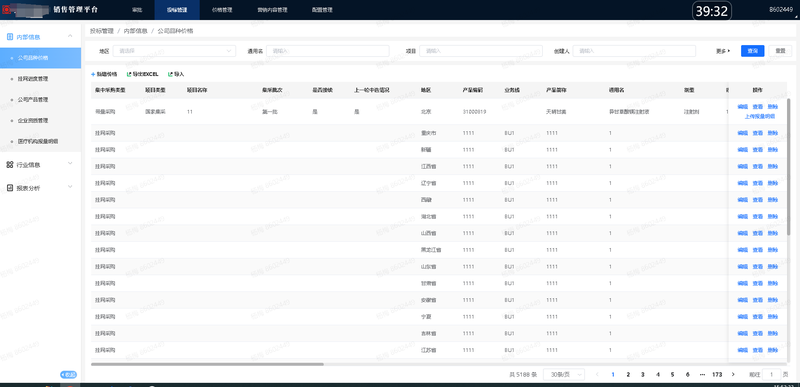Click 删除 in the 西藏 row

tap(772, 200)
